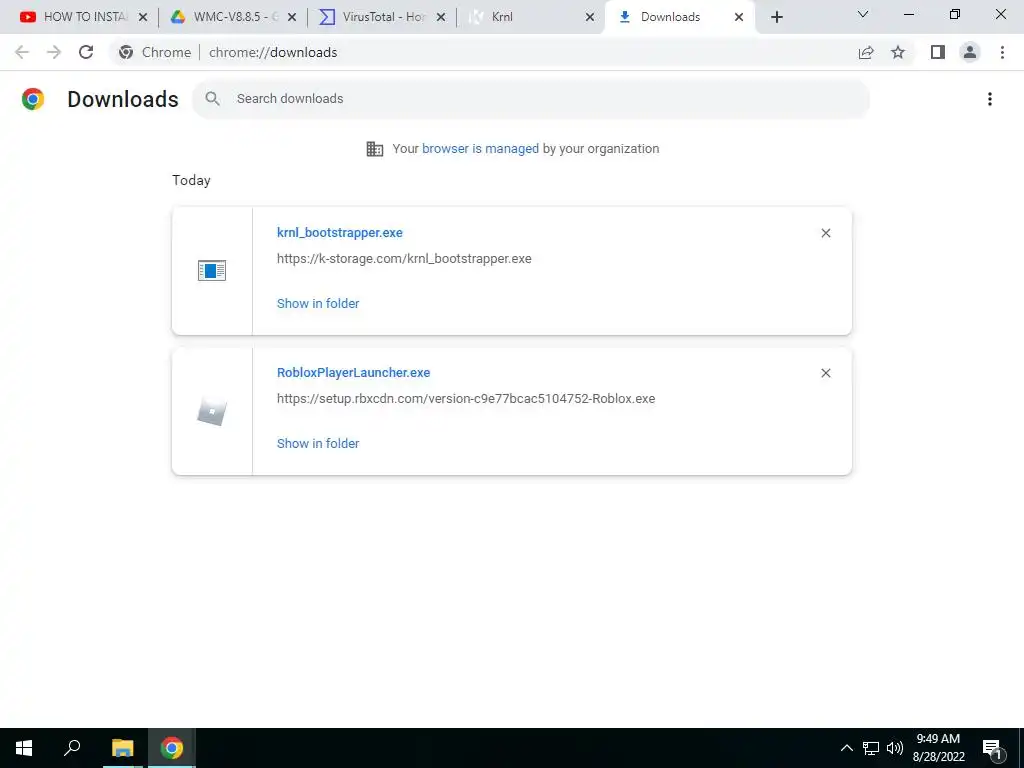The width and height of the screenshot is (1024, 768).
Task: Open File Explorer from the taskbar
Action: point(122,748)
